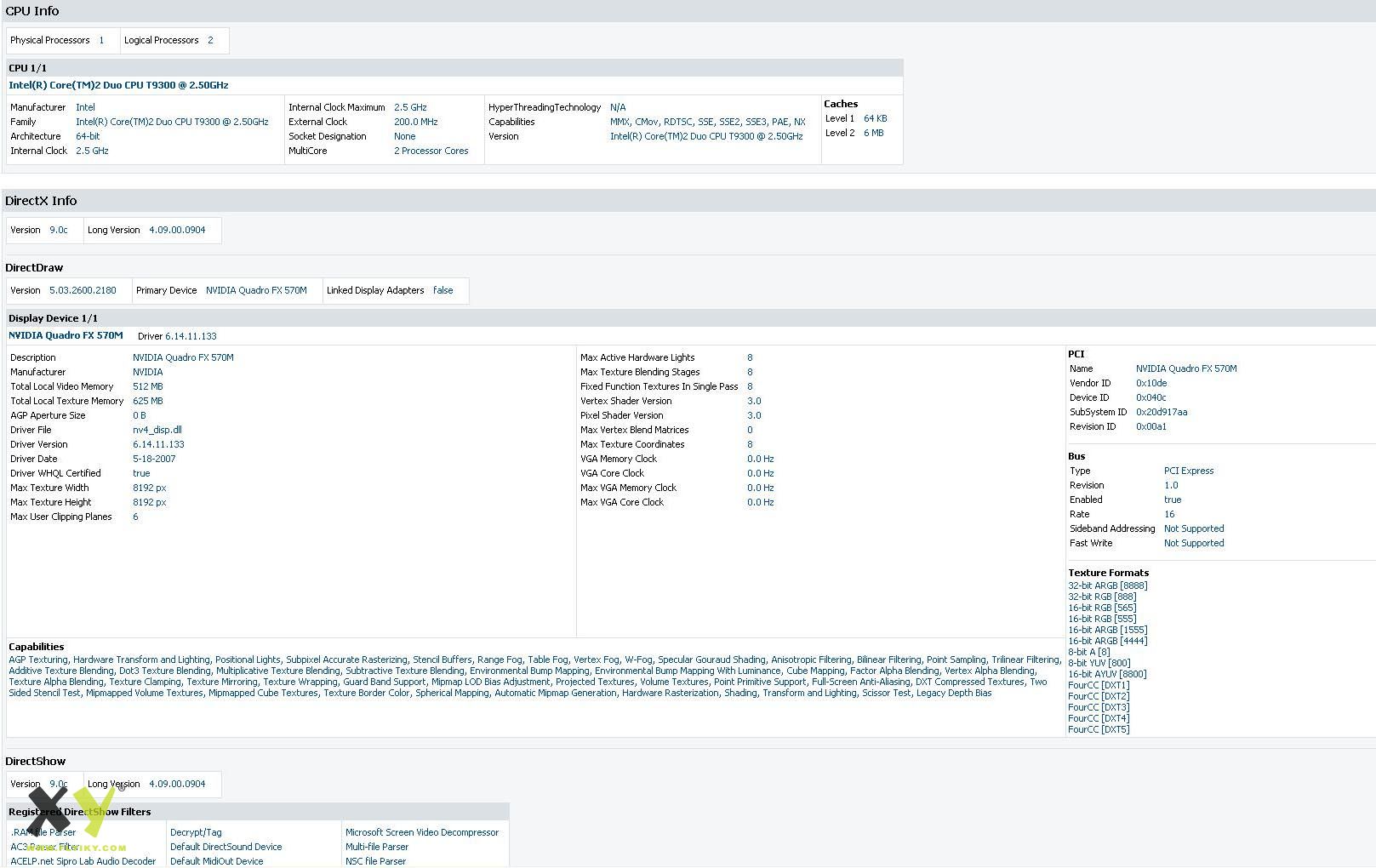Select the PCI Vendor ID "0x10de"
Screen dimensions: 1376x868
pos(1151,383)
